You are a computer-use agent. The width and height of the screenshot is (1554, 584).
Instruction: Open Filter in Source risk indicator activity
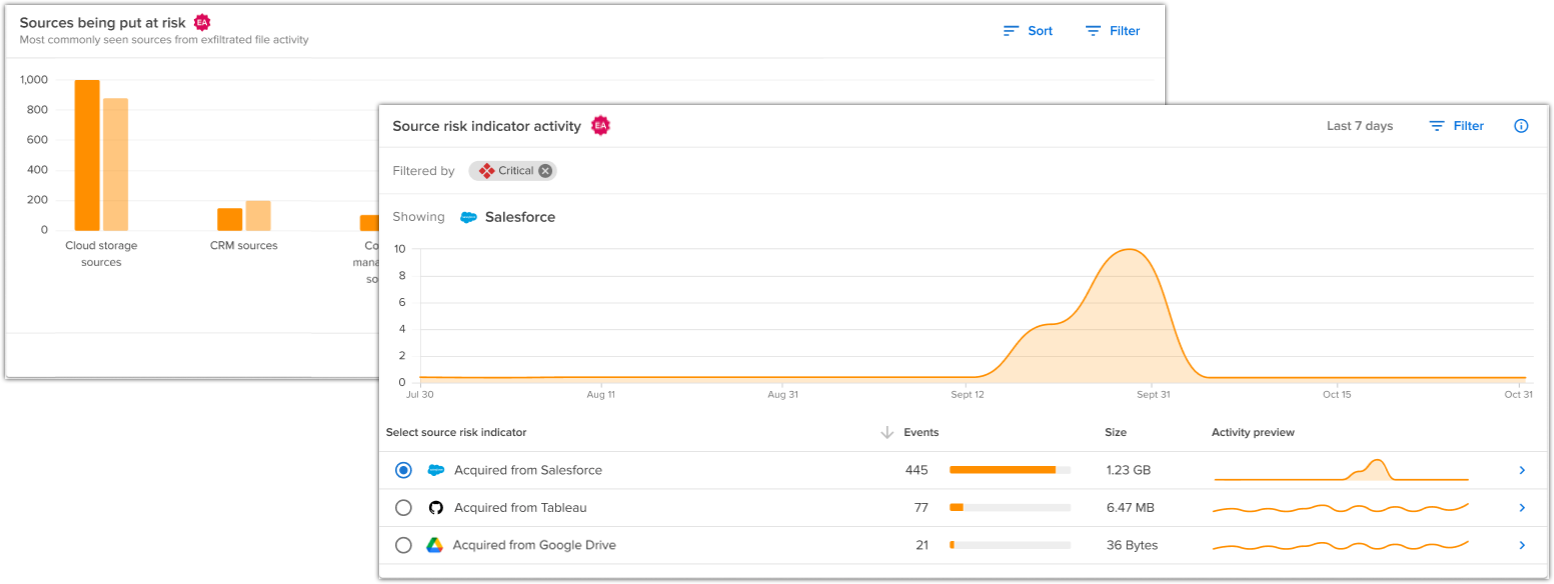click(1457, 126)
